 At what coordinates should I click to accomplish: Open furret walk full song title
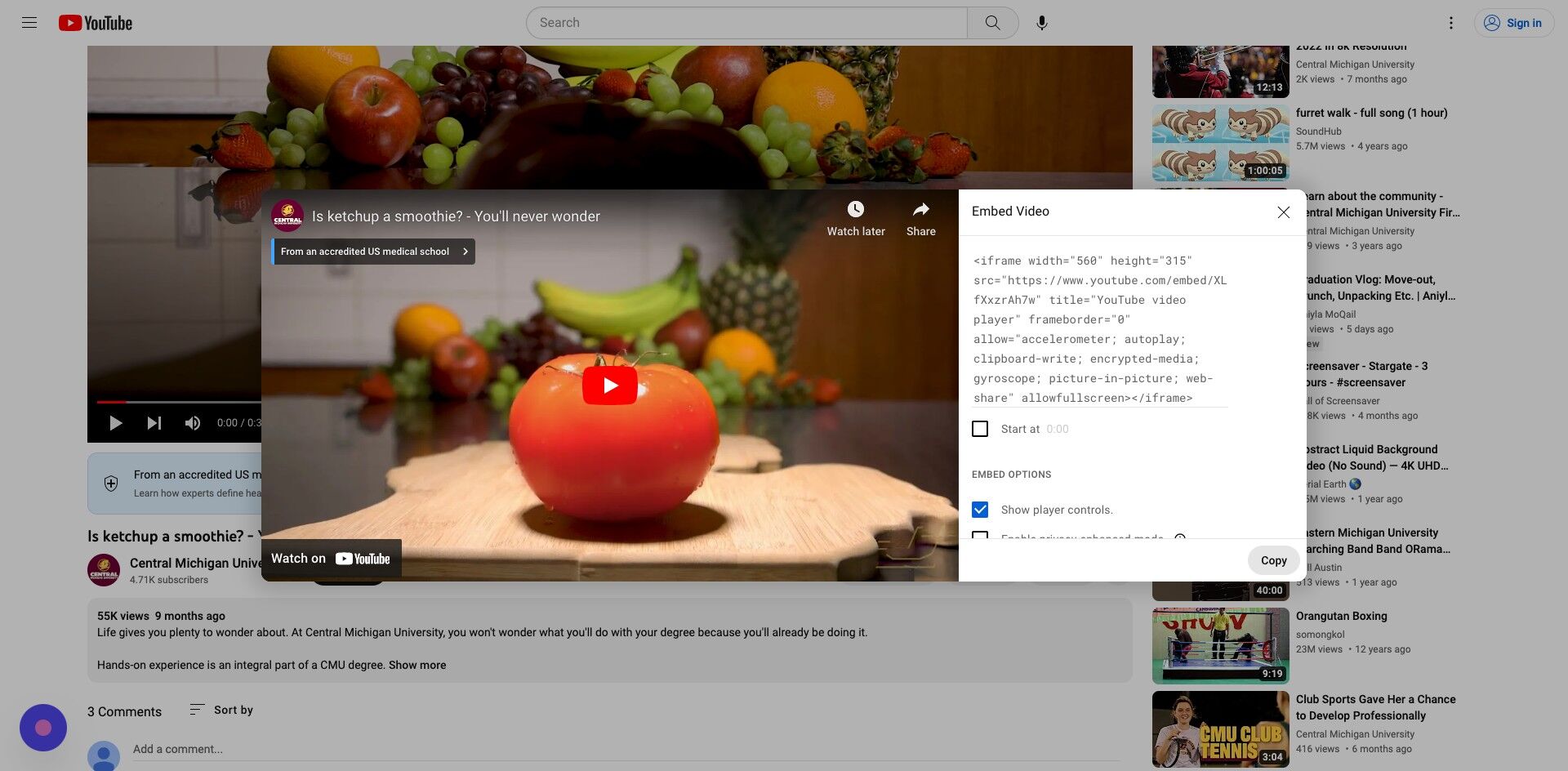(1371, 113)
